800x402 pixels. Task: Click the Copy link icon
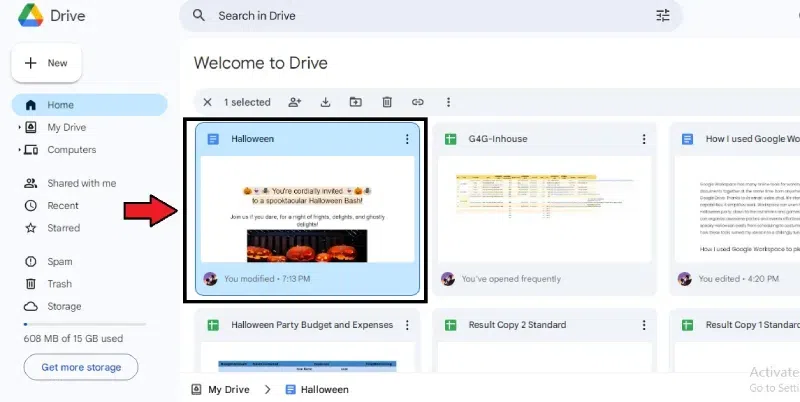click(x=417, y=102)
